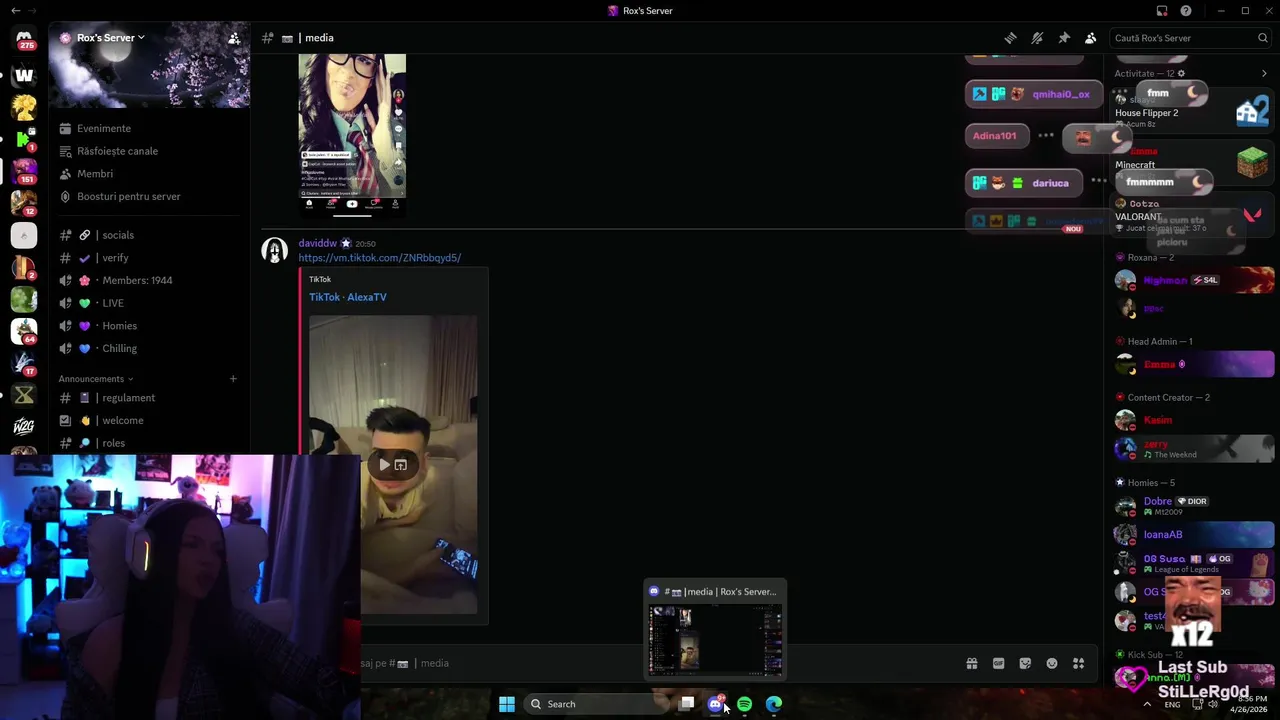Screen dimensions: 1280x720
Task: Select the socials channel
Action: pos(150,235)
